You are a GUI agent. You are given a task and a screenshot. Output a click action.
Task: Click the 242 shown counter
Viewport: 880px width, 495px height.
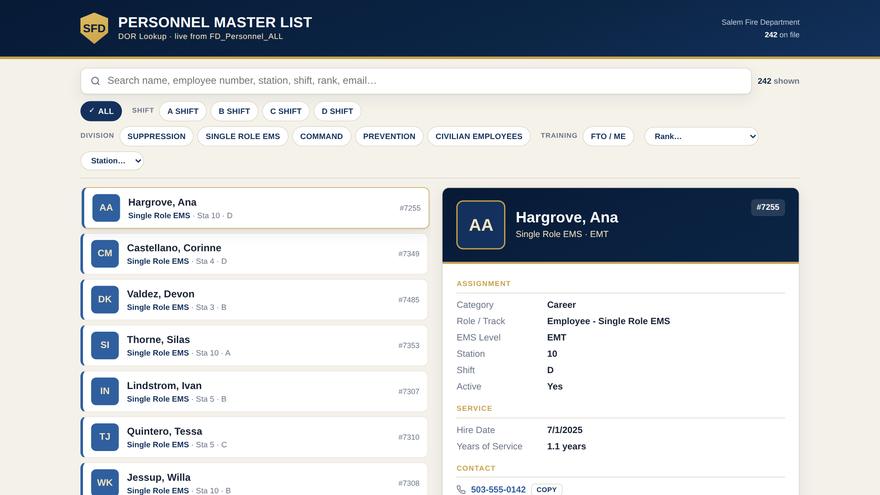(778, 81)
